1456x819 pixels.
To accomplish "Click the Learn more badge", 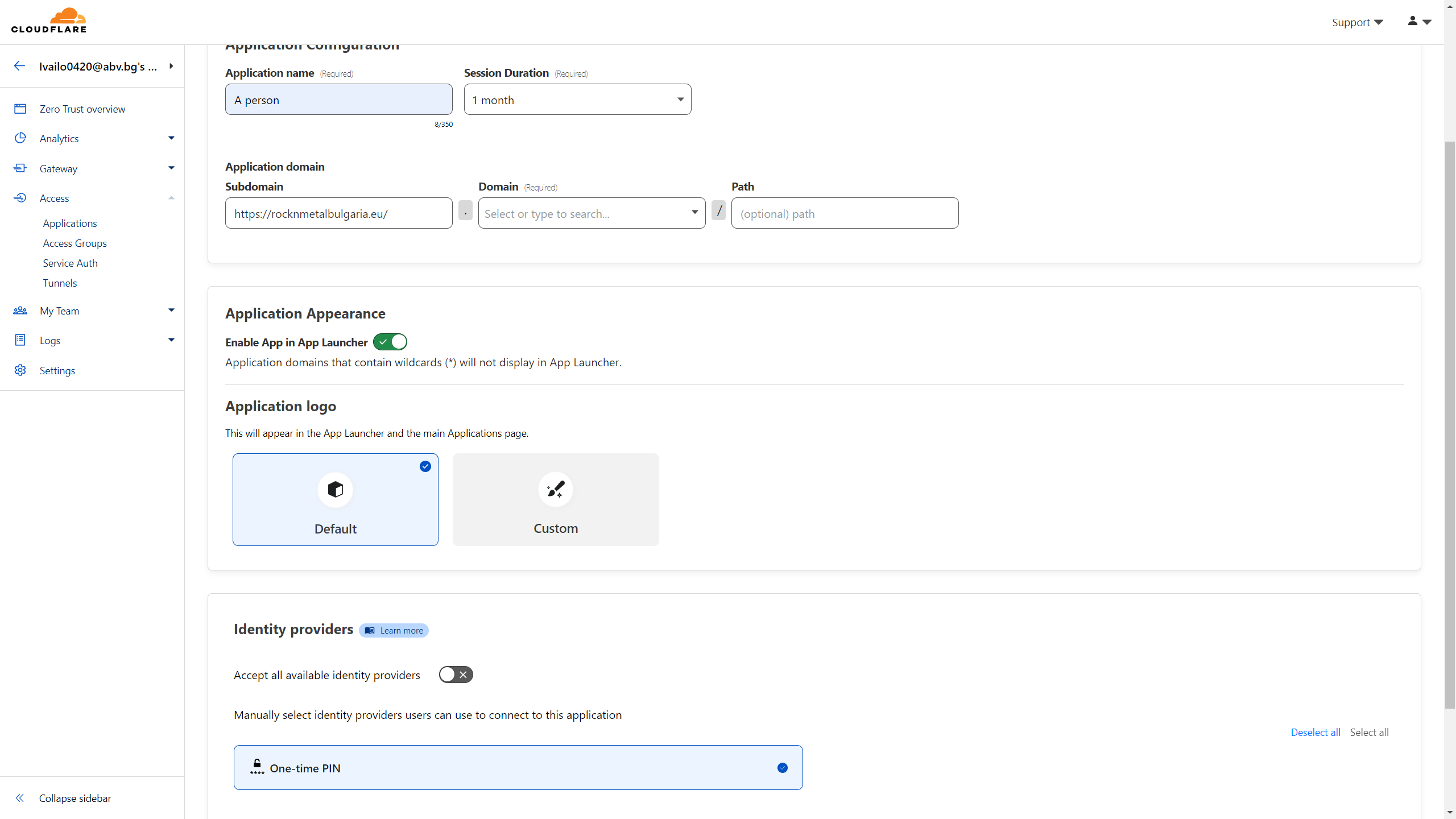I will 394,630.
